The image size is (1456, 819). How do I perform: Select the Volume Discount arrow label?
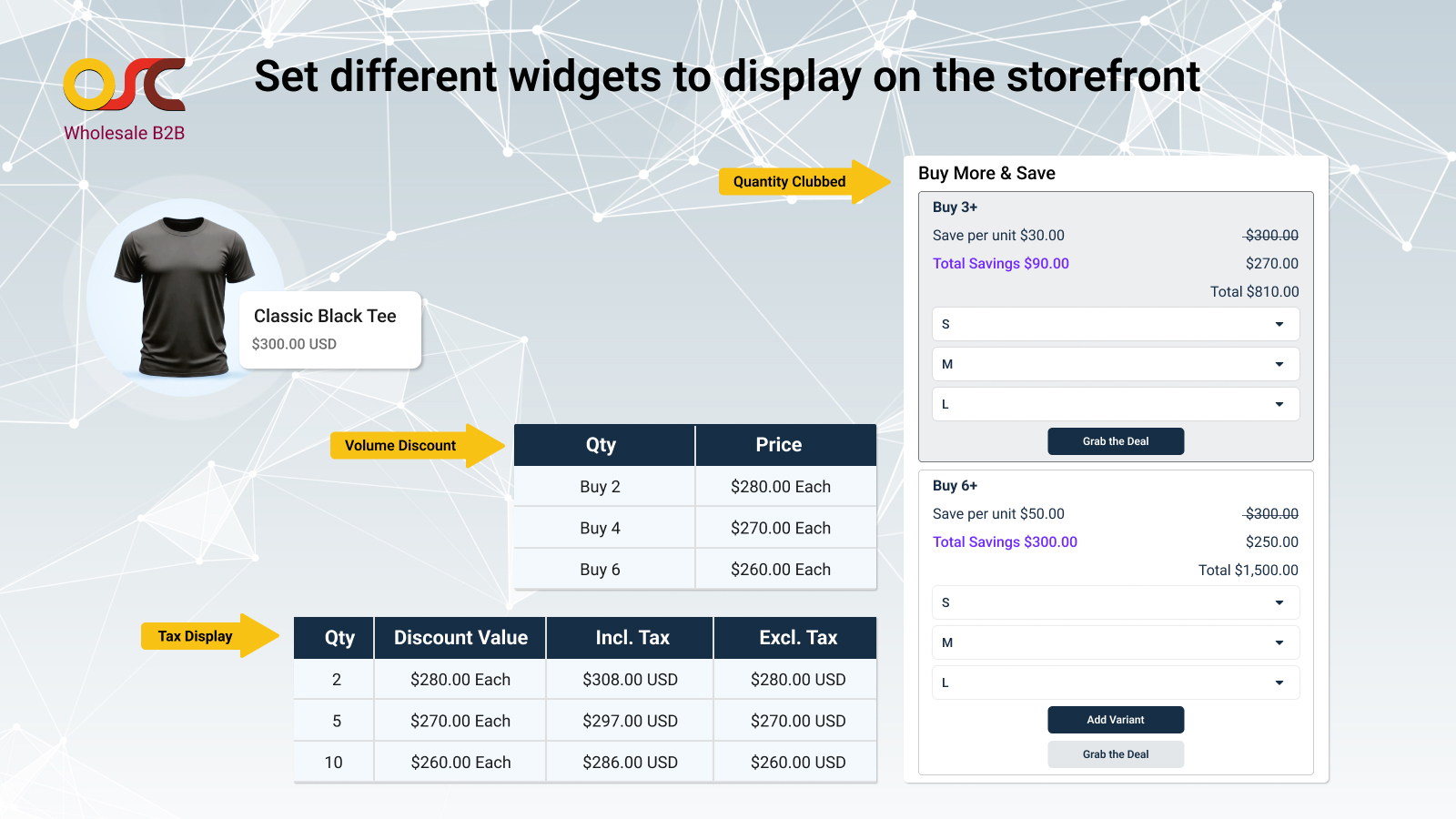coord(400,446)
